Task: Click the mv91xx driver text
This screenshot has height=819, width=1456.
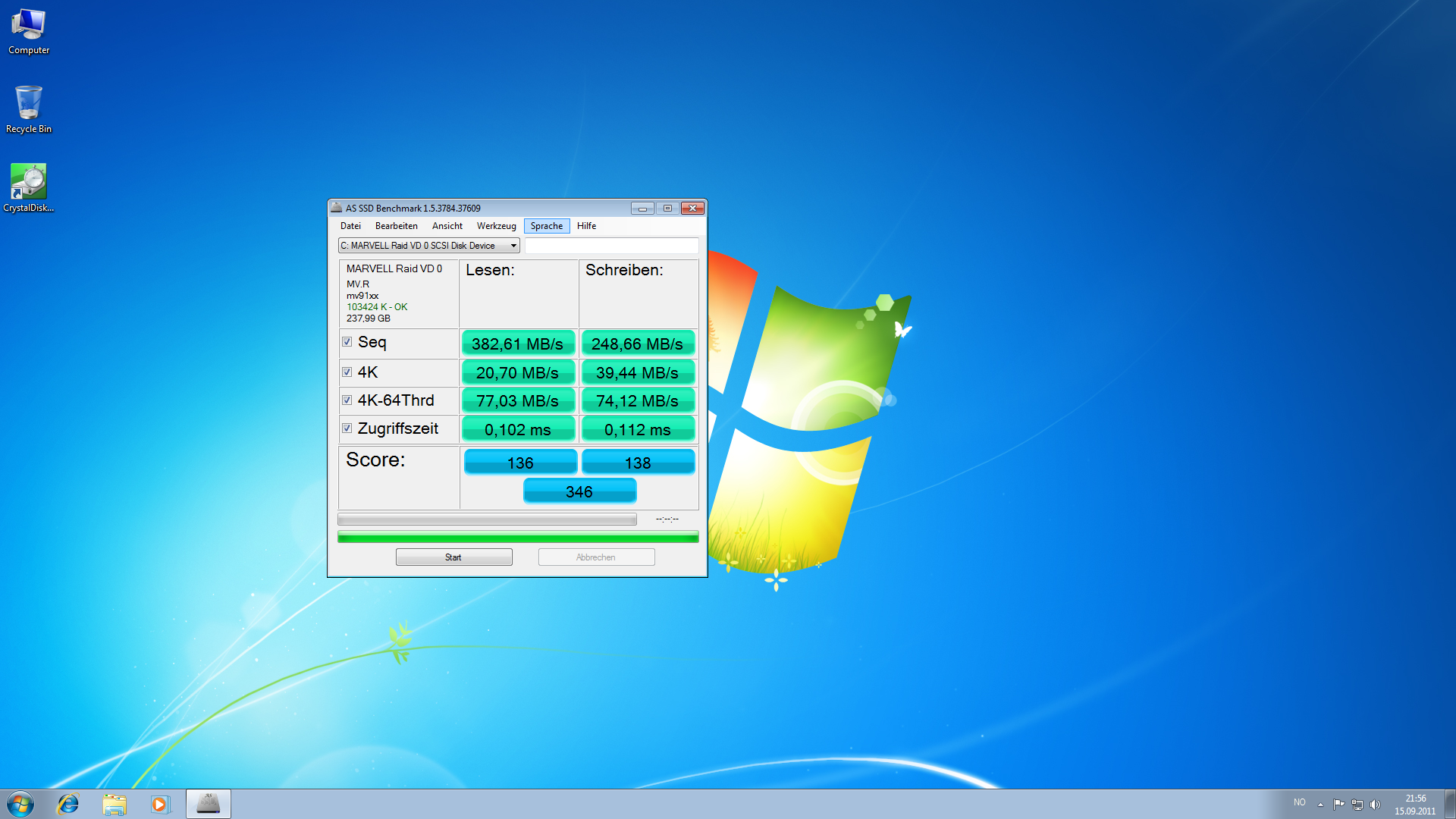Action: [x=362, y=296]
